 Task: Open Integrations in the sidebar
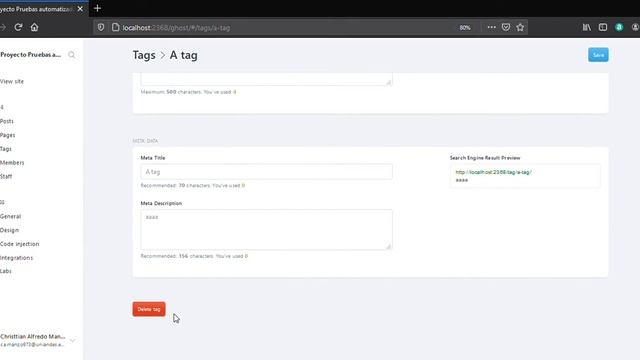pos(17,258)
